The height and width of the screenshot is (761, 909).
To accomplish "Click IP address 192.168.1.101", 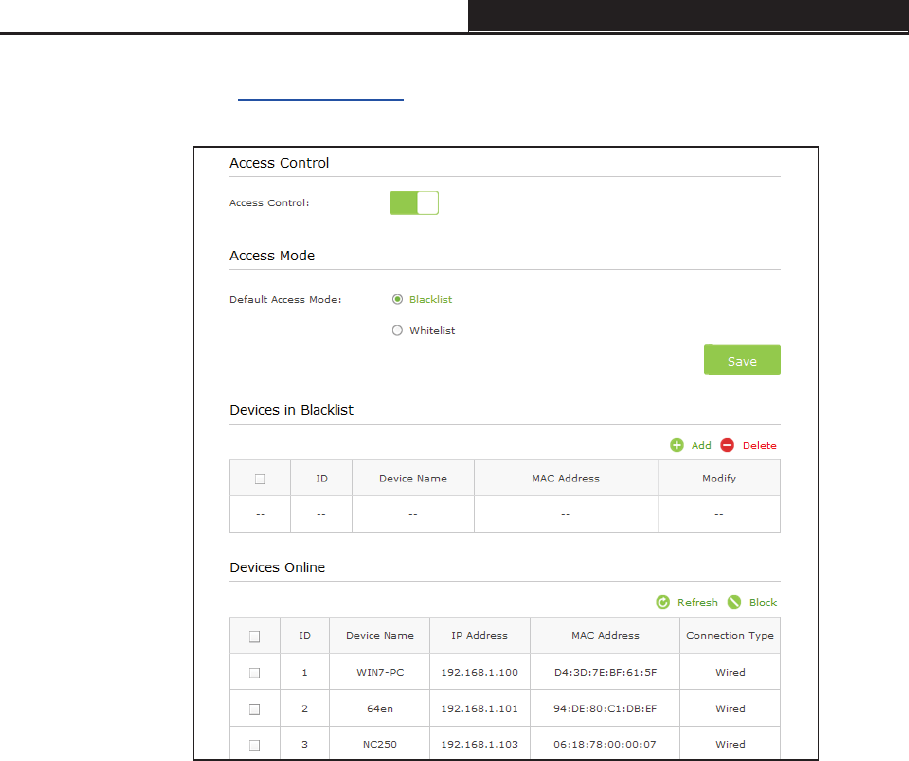I will pyautogui.click(x=479, y=708).
